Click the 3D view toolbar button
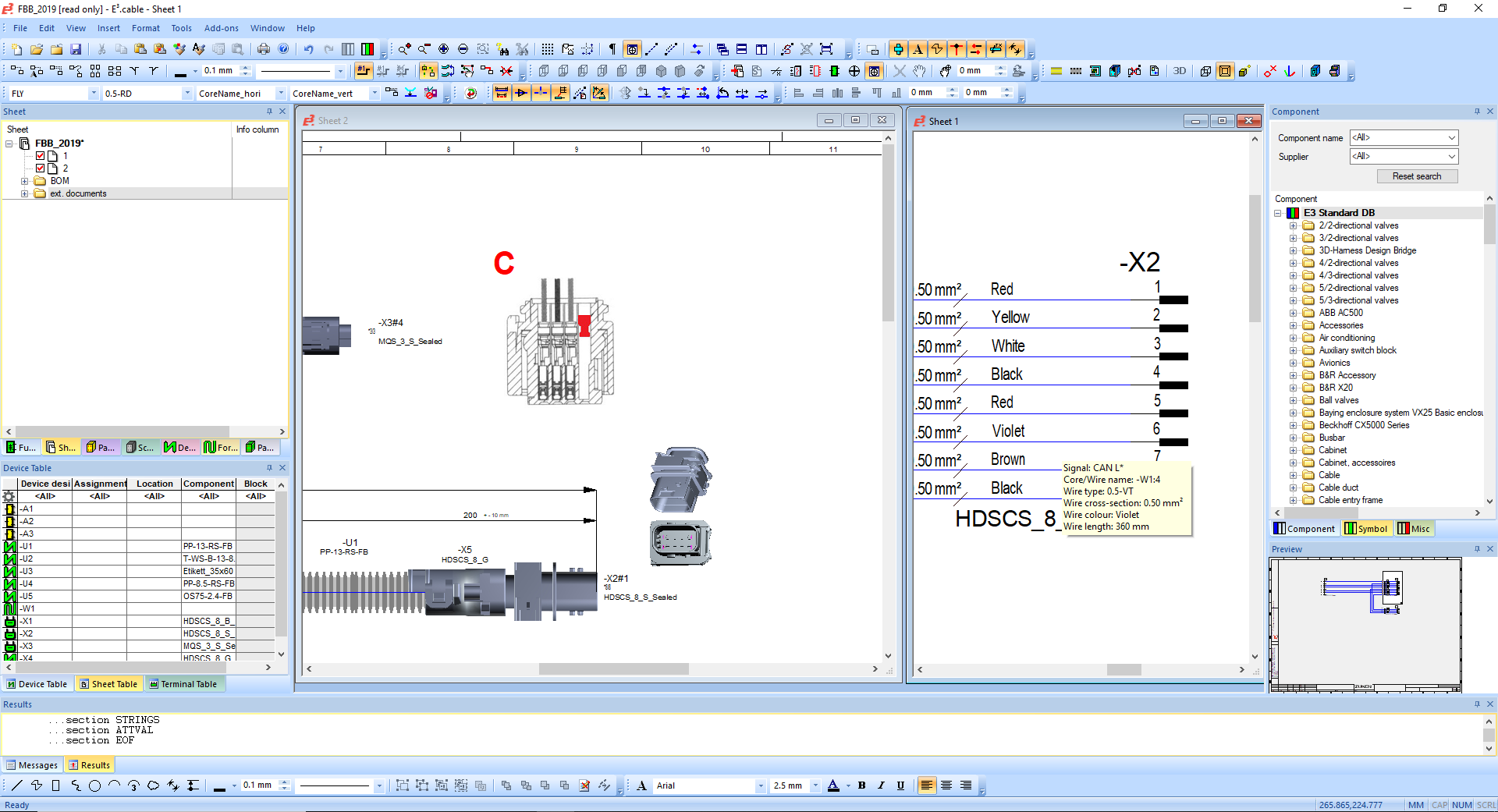The width and height of the screenshot is (1498, 812). (x=1179, y=71)
